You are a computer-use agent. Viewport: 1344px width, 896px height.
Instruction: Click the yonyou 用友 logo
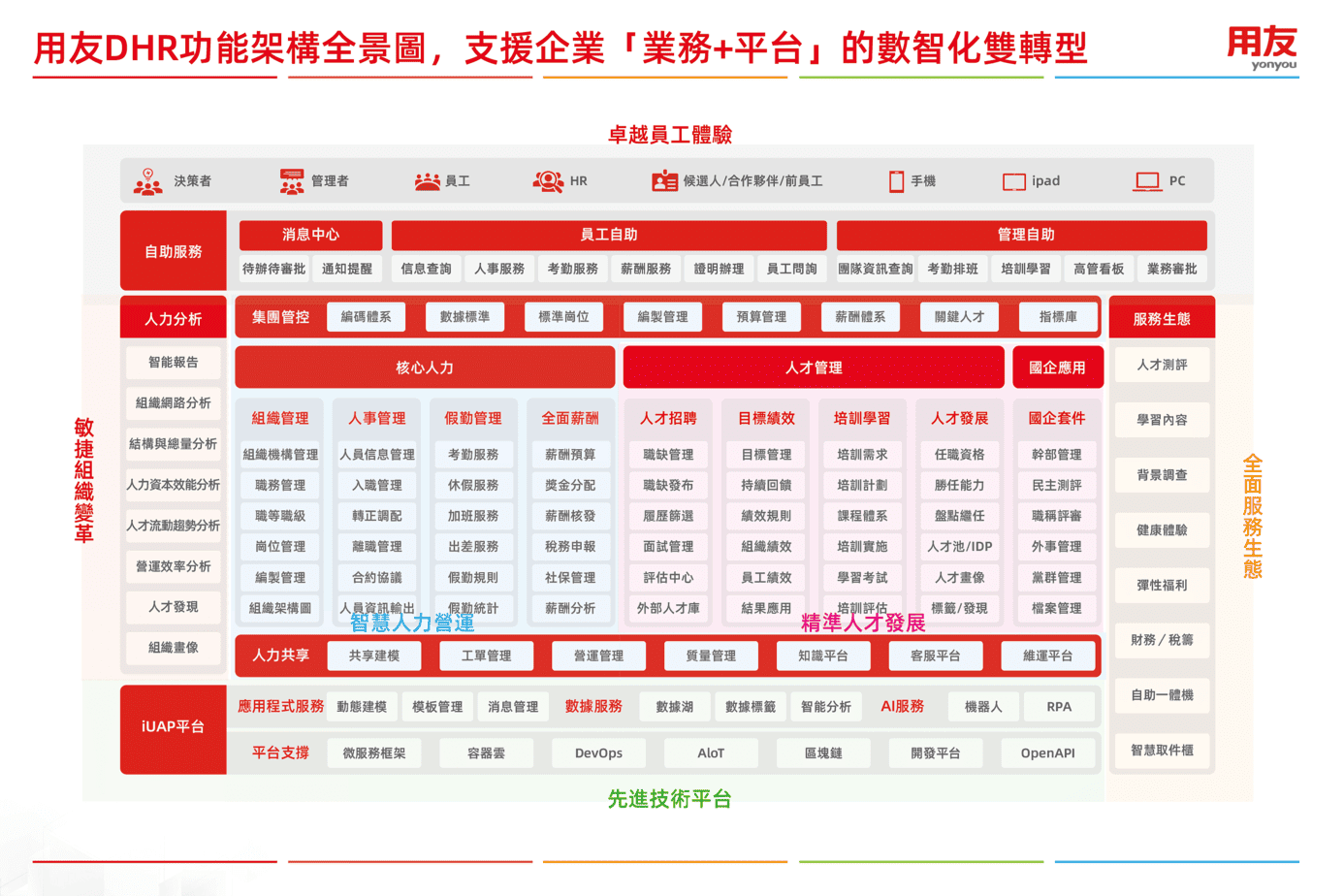1263,48
